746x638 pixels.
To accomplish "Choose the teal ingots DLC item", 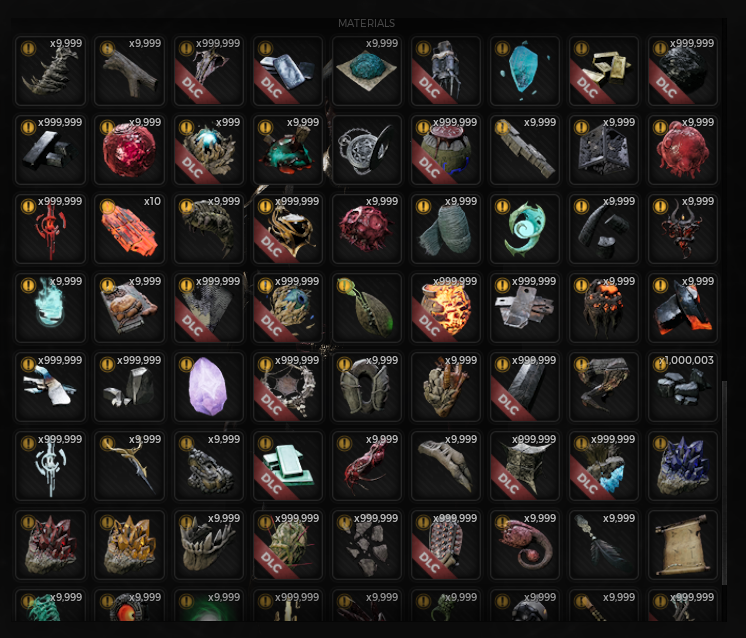I will pyautogui.click(x=287, y=466).
